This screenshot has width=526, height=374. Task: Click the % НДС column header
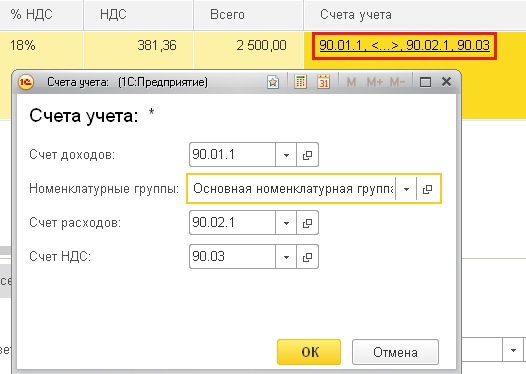(x=42, y=15)
